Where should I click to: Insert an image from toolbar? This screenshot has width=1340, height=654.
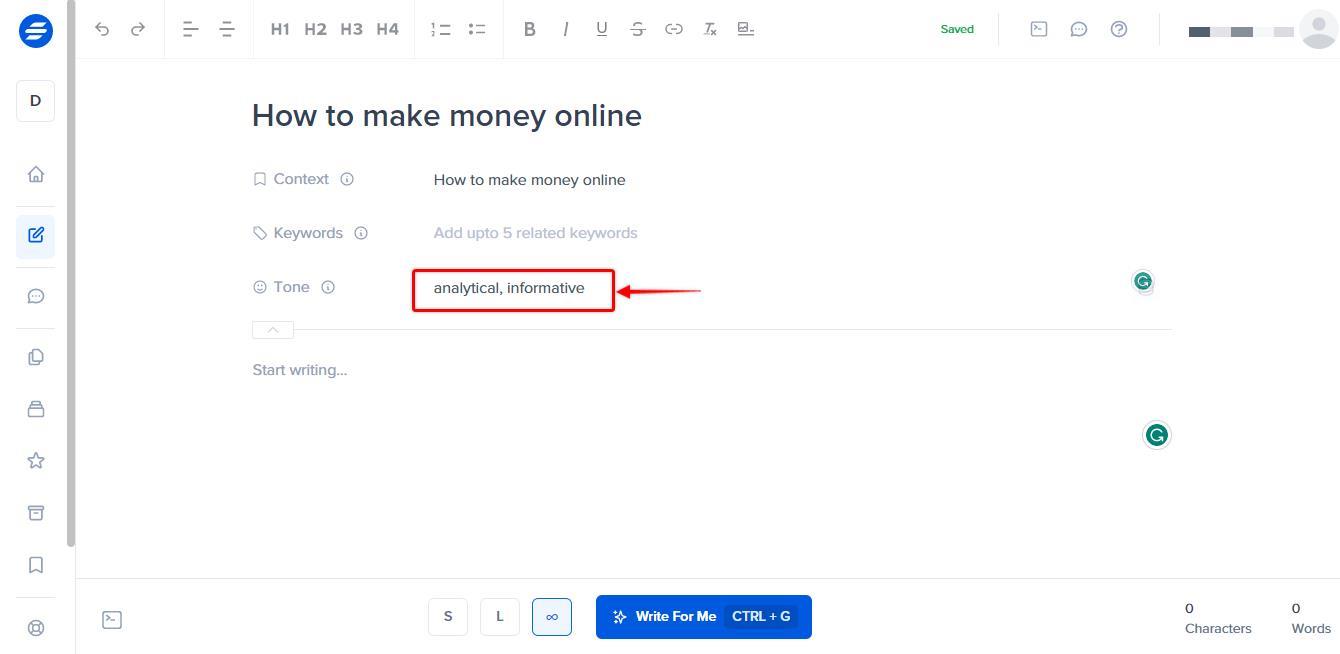746,29
